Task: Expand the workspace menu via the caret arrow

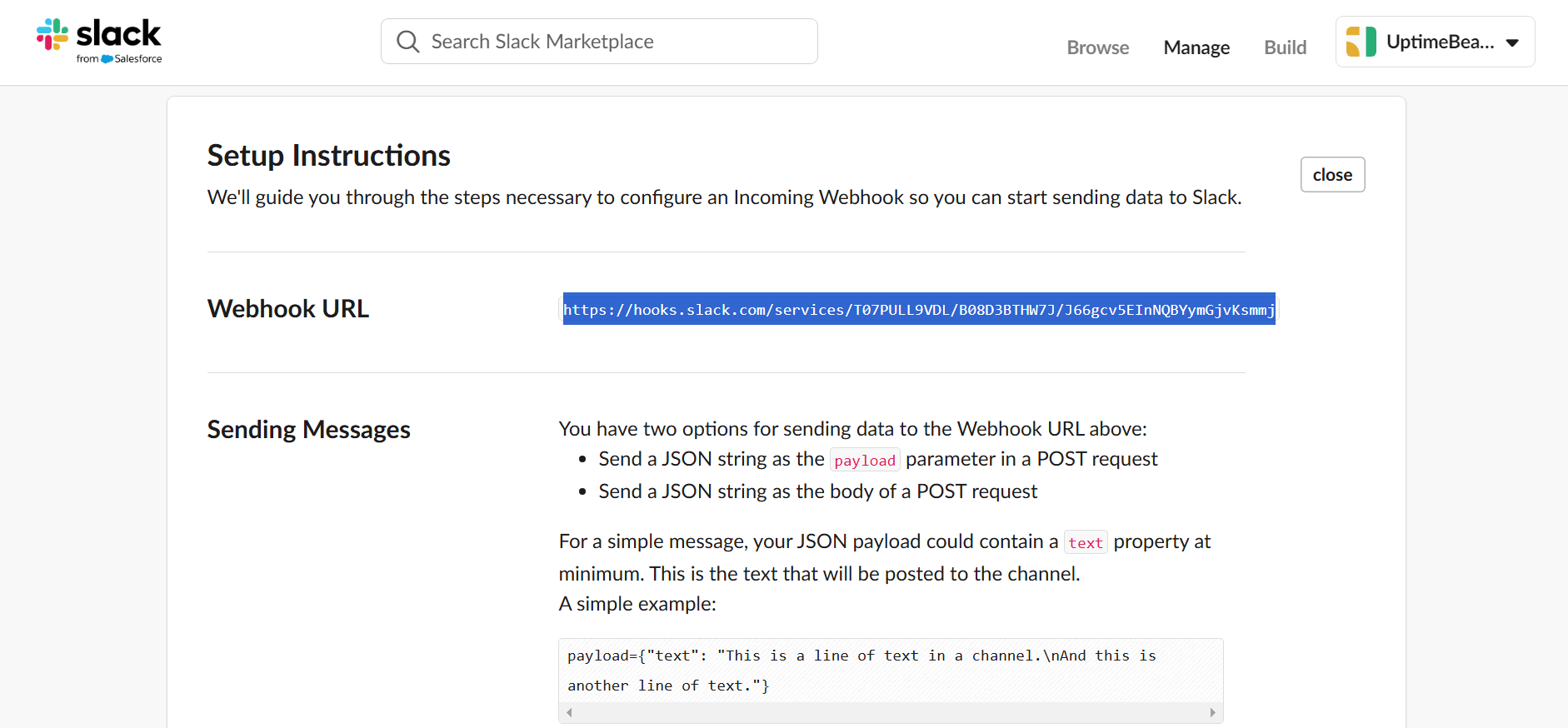Action: point(1514,42)
